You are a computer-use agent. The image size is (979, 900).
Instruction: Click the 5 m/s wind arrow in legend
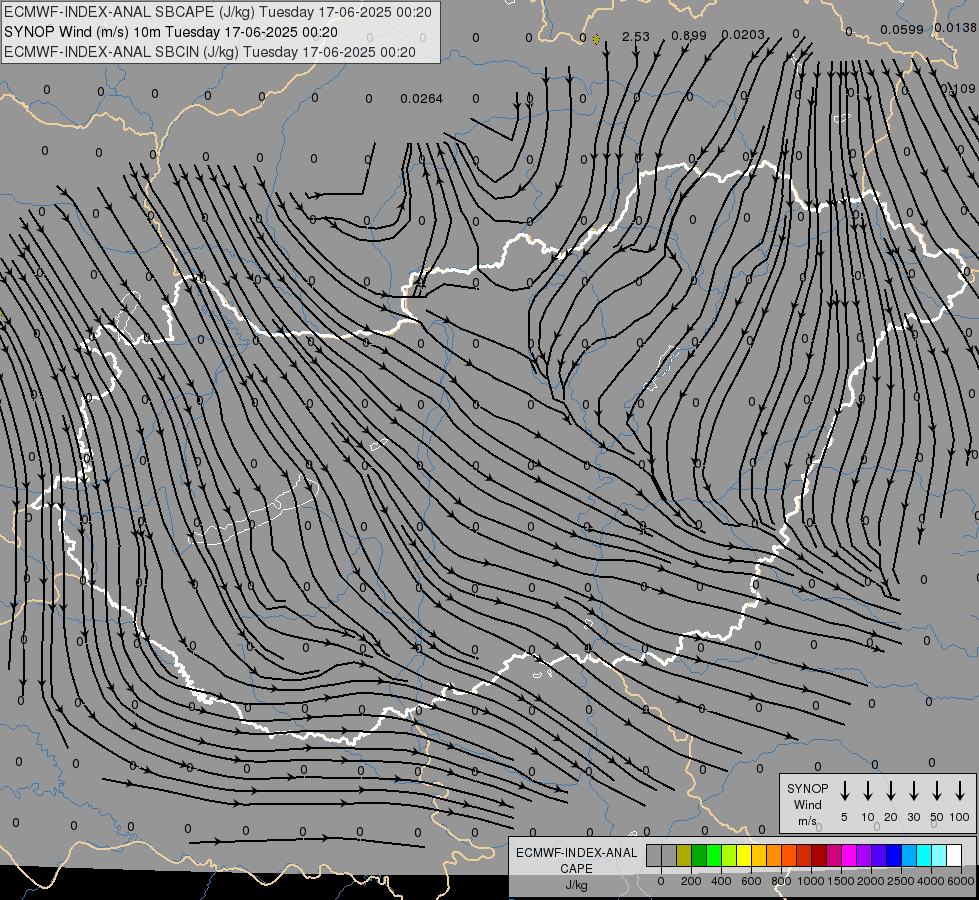click(x=844, y=791)
